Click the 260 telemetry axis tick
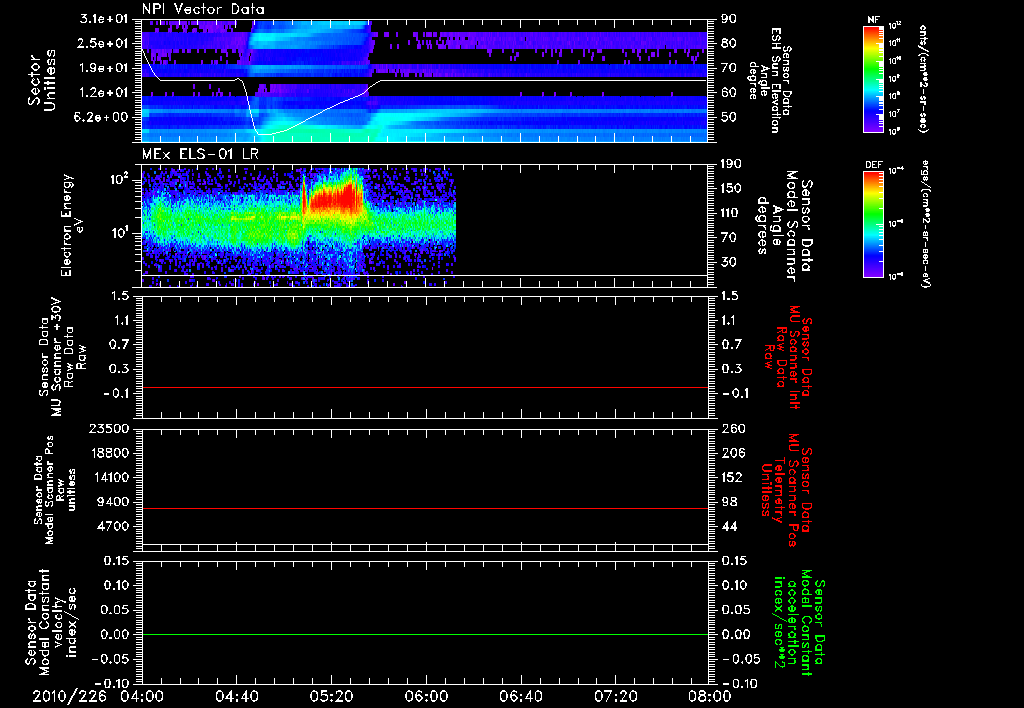Viewport: 1024px width, 708px height. [733, 429]
